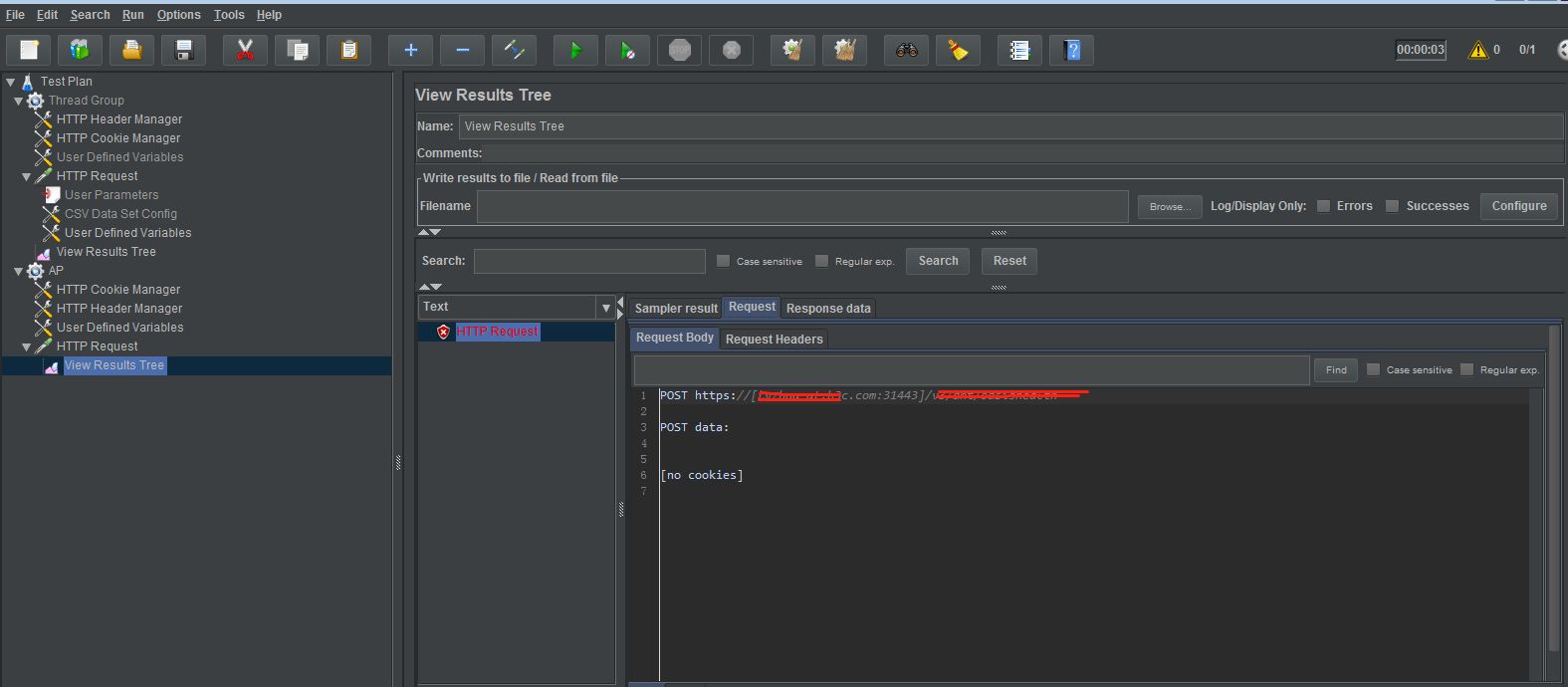Click the Reset search brush icon
The height and width of the screenshot is (687, 1568).
[958, 50]
